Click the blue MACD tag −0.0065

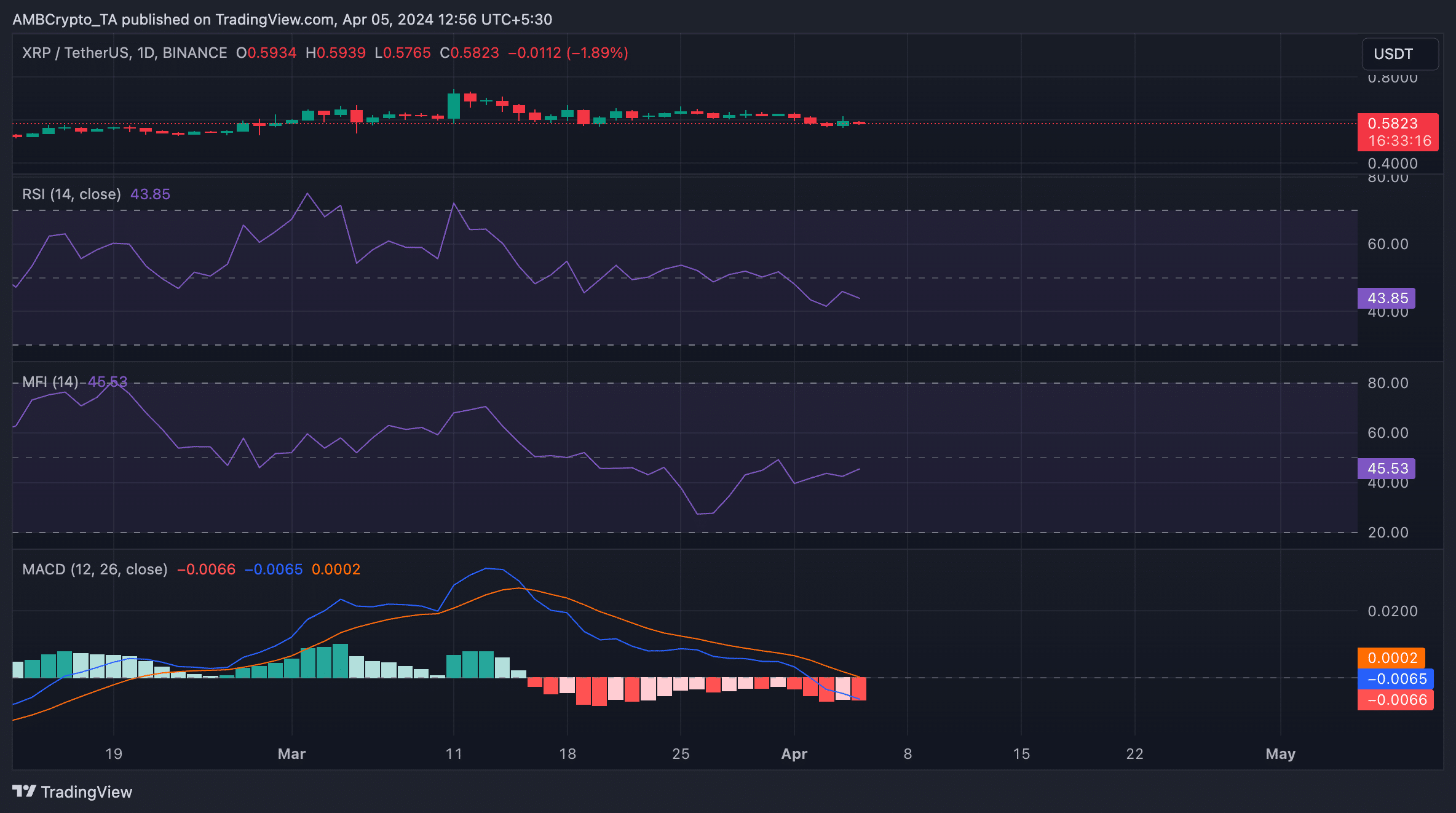point(1396,679)
